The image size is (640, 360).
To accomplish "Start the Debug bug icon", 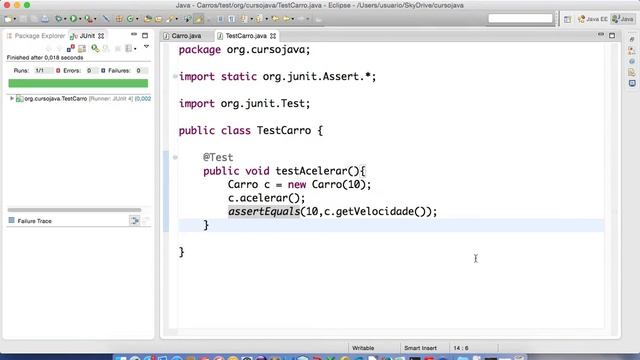I will click(59, 19).
